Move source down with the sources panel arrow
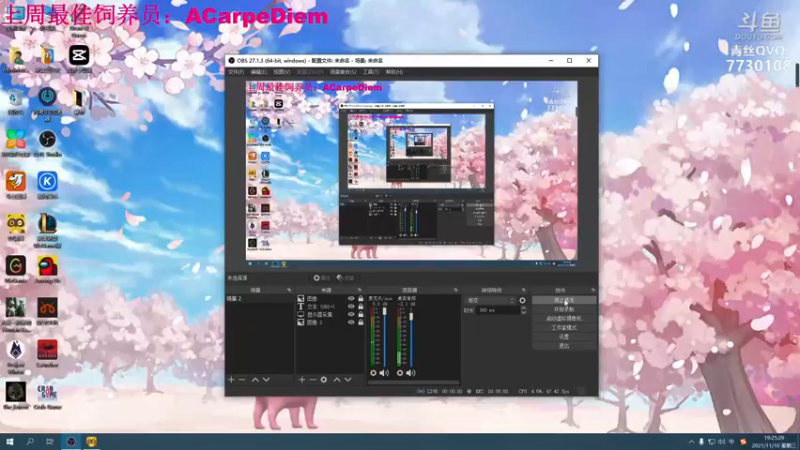Viewport: 800px width, 450px height. [348, 380]
